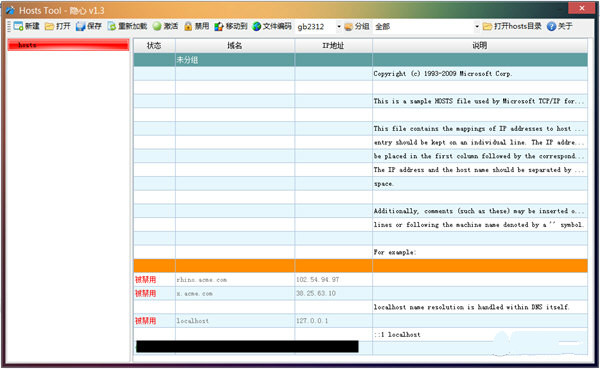The image size is (600, 369).
Task: Open the hosts directory via 打开hosts目录
Action: tap(512, 26)
